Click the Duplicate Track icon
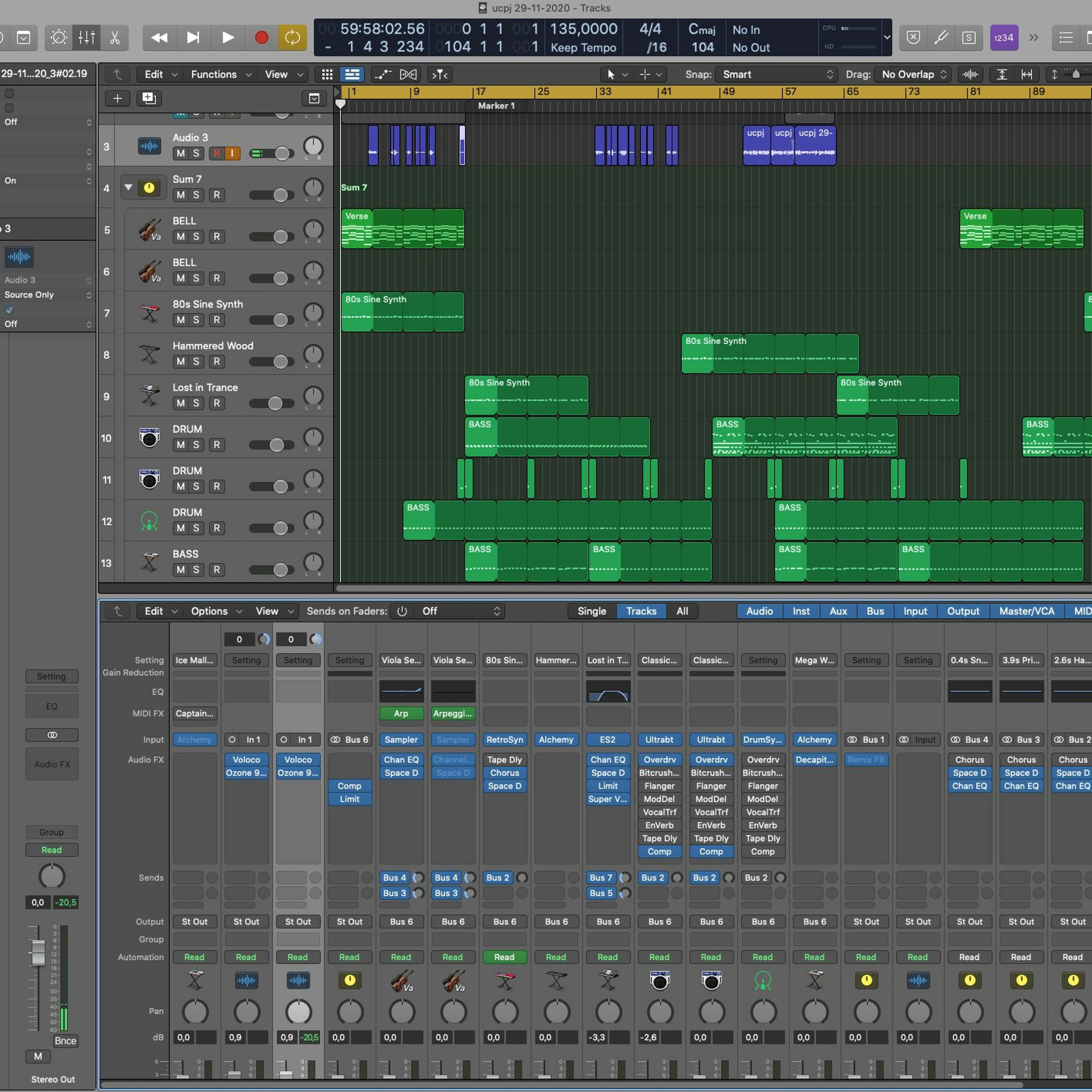The width and height of the screenshot is (1092, 1092). pos(149,98)
